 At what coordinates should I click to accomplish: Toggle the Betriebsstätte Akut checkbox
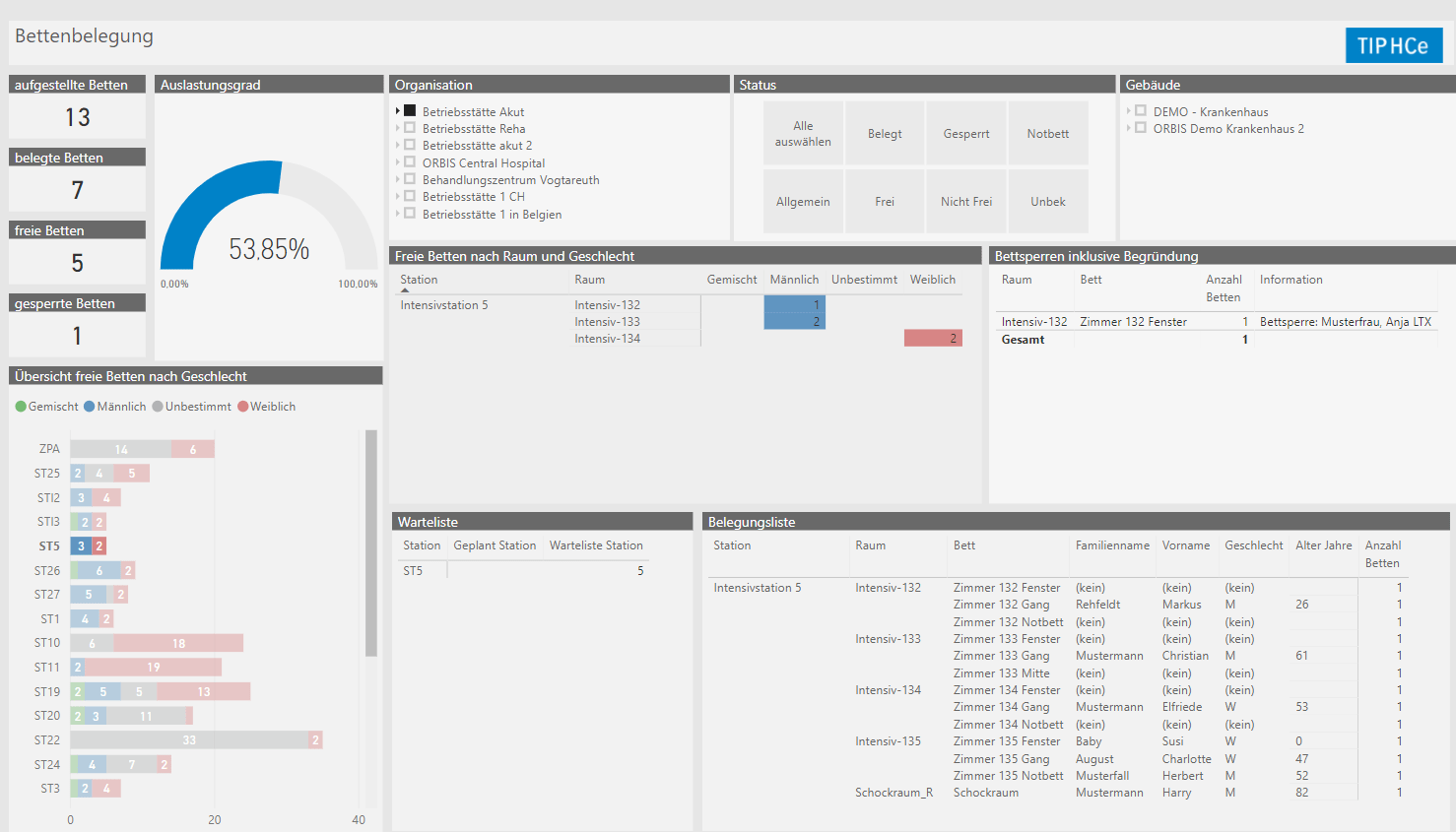pos(410,111)
